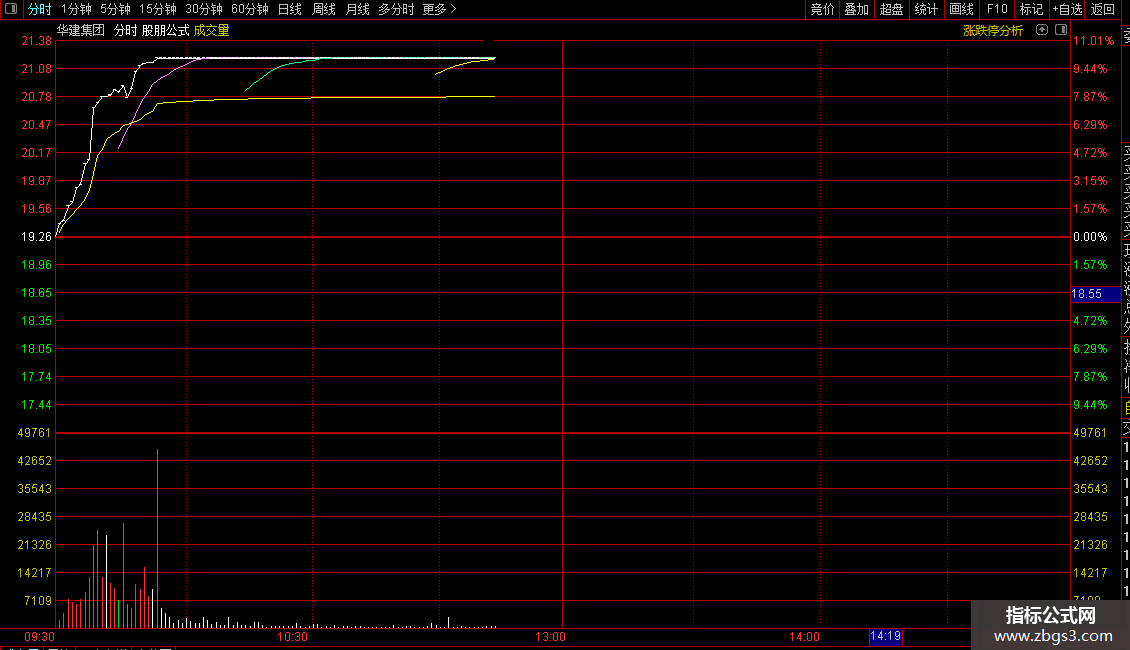
Task: Switch to the 60分钟 period
Action: (x=250, y=9)
